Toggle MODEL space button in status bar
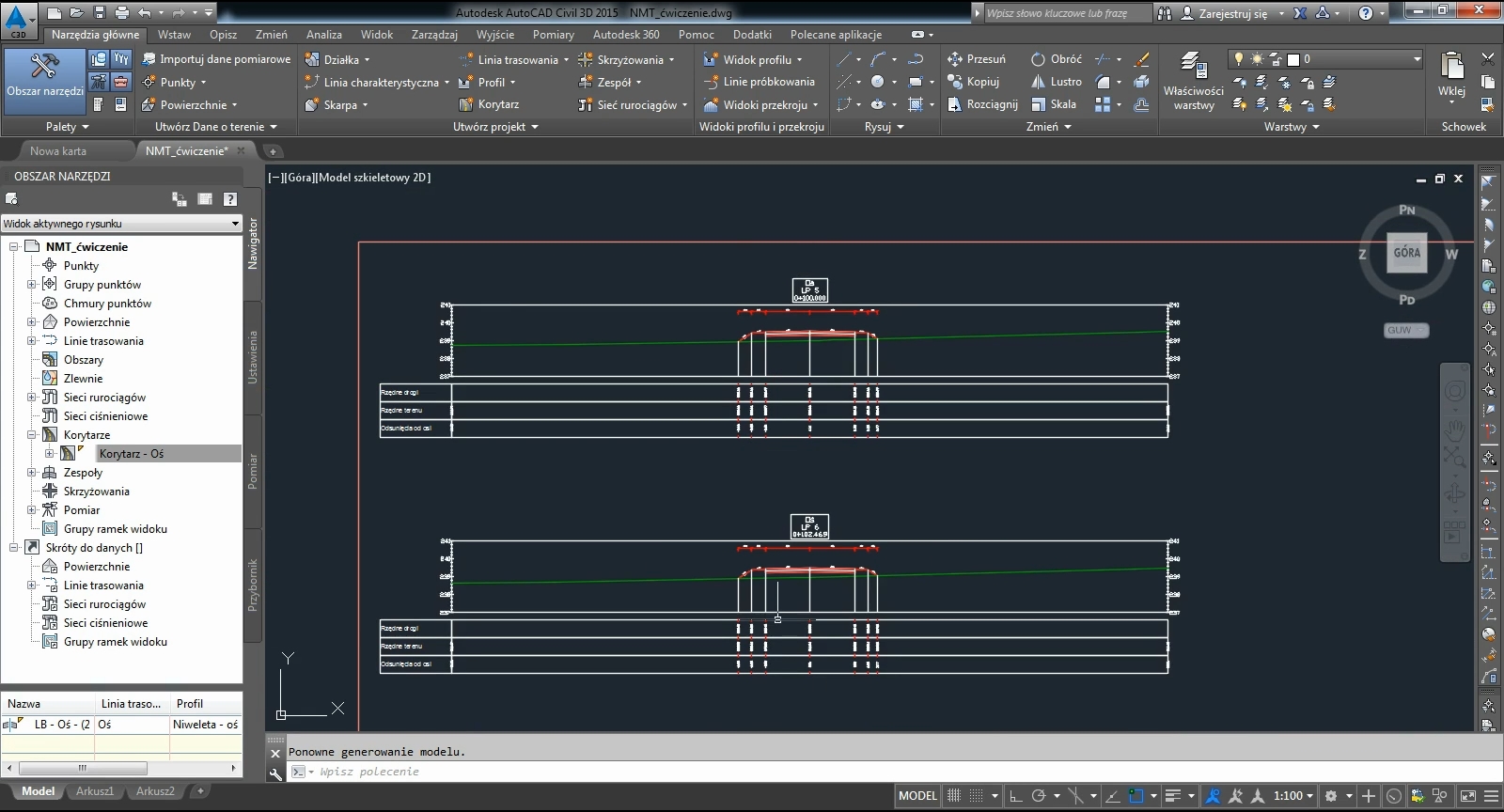Screen dimensions: 1504x812 tap(917, 796)
